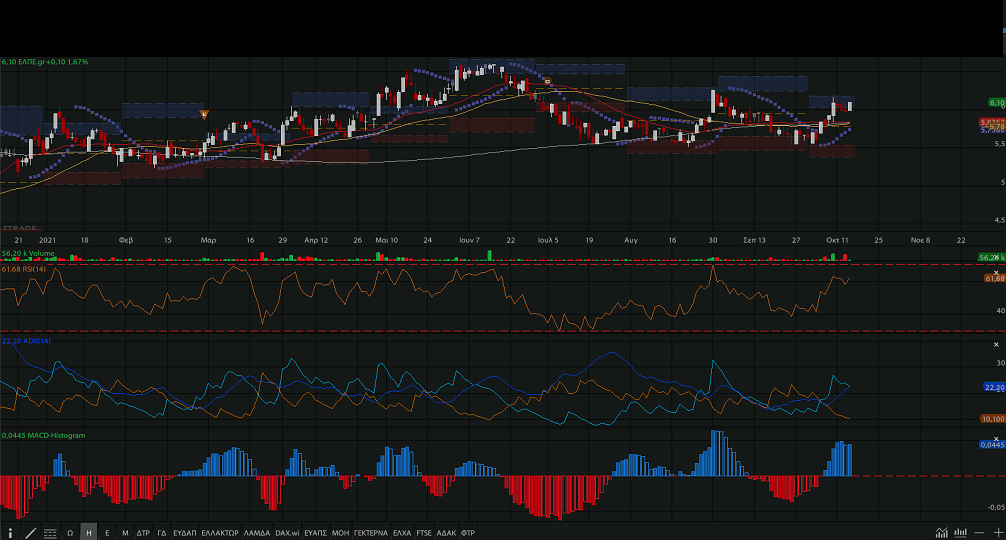Click the round event marker near Ιουλ

point(547,82)
